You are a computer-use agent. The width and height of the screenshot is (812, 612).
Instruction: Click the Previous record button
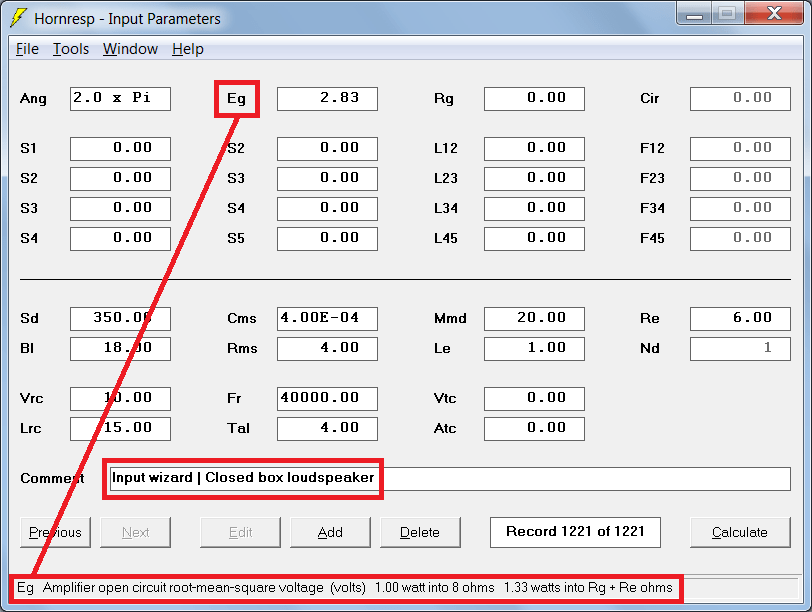55,532
